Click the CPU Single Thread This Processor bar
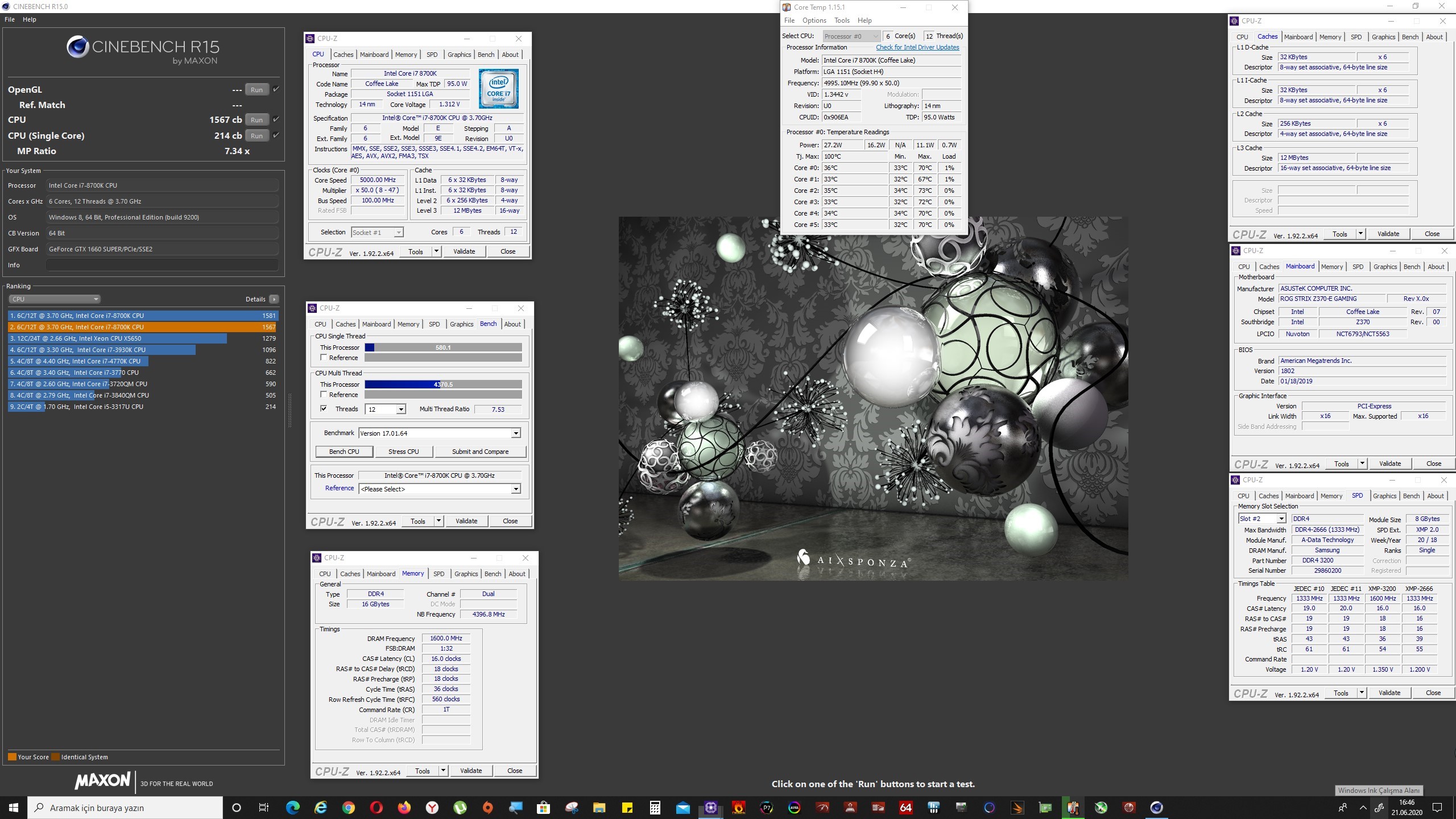 (x=443, y=348)
